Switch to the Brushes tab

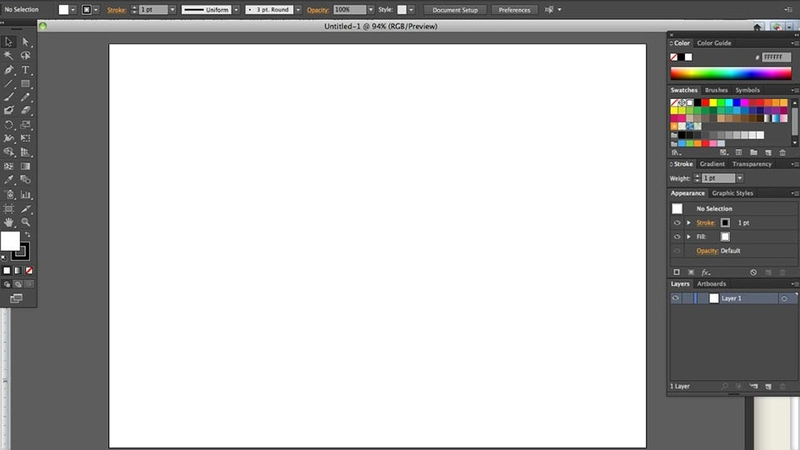click(x=716, y=90)
